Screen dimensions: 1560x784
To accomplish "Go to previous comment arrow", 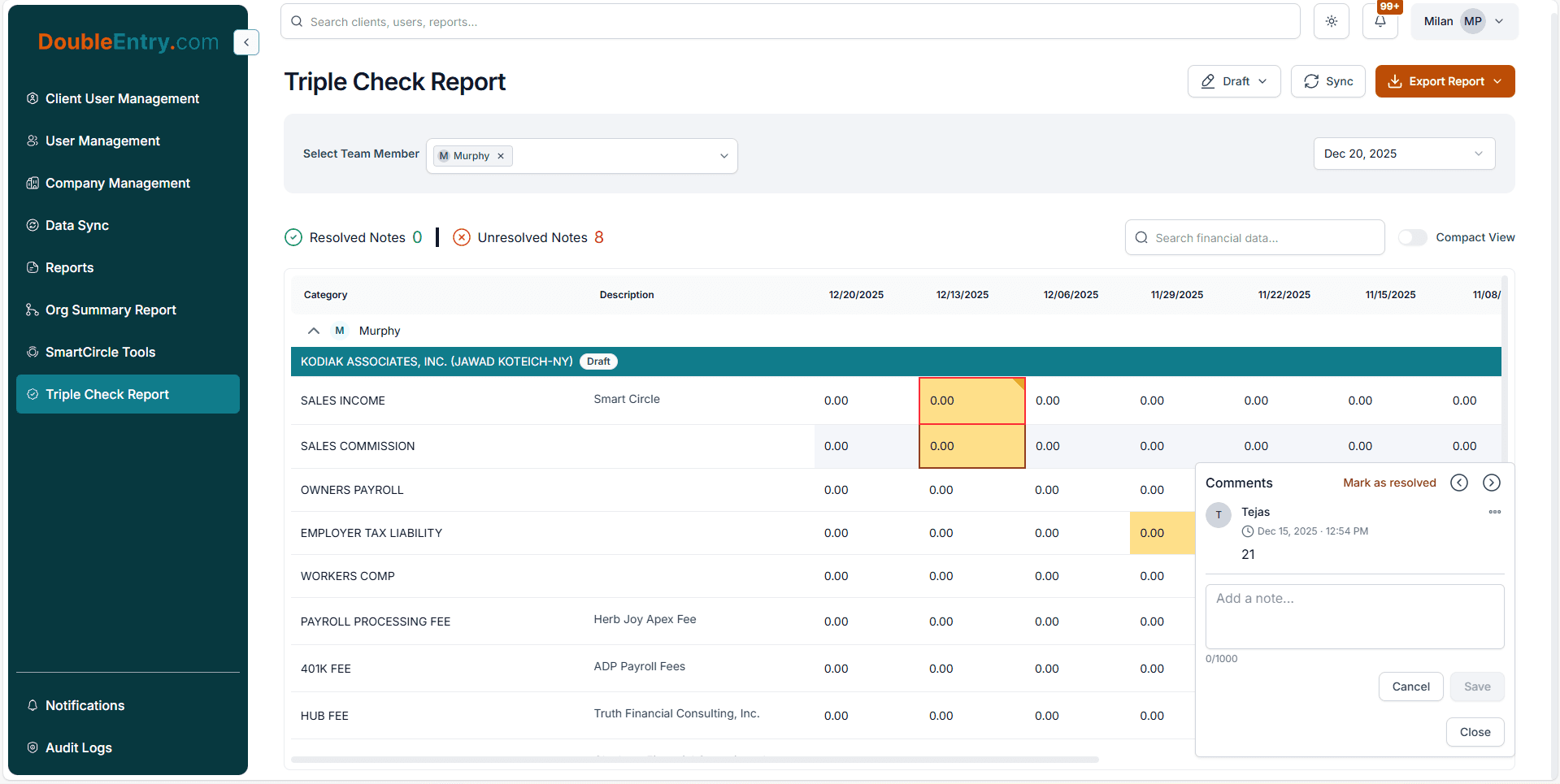I will coord(1459,483).
